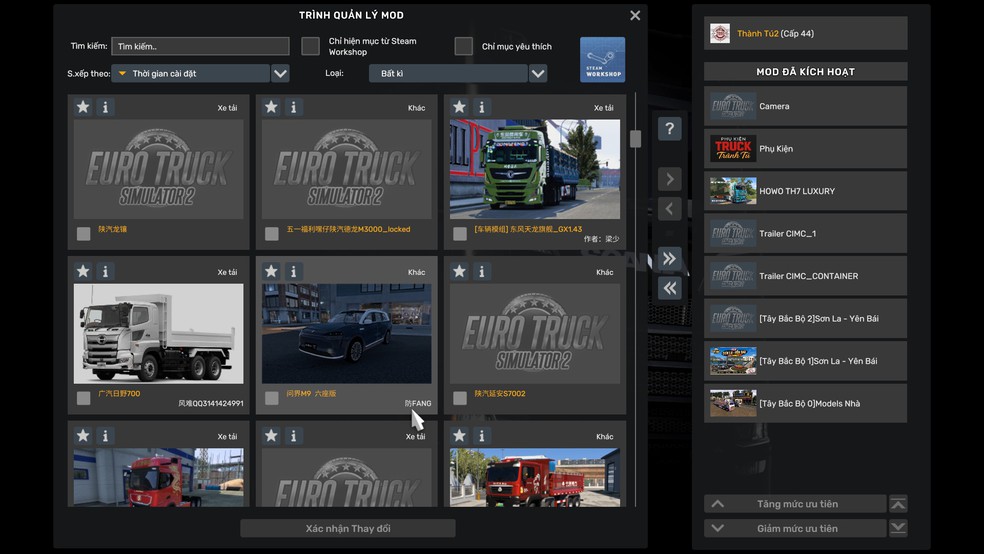Open info for the 问界M9 mod

[x=294, y=272]
